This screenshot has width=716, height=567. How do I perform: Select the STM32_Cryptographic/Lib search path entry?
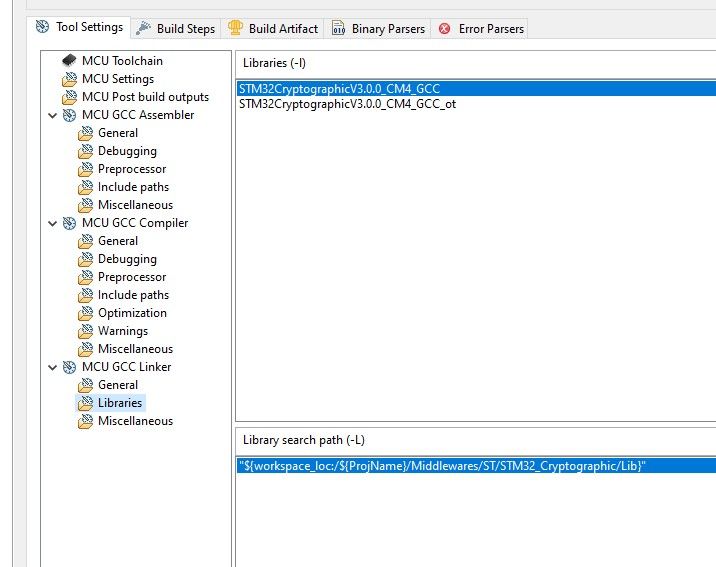476,466
